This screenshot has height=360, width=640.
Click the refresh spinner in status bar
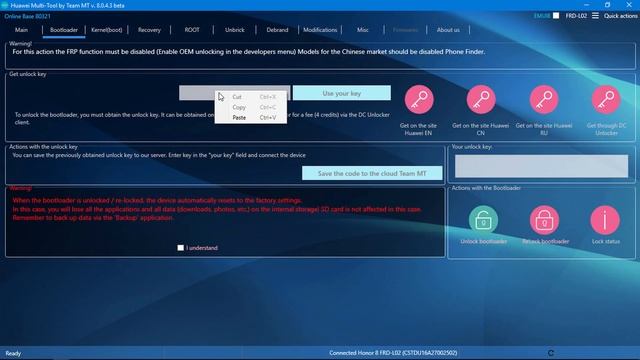tap(551, 353)
